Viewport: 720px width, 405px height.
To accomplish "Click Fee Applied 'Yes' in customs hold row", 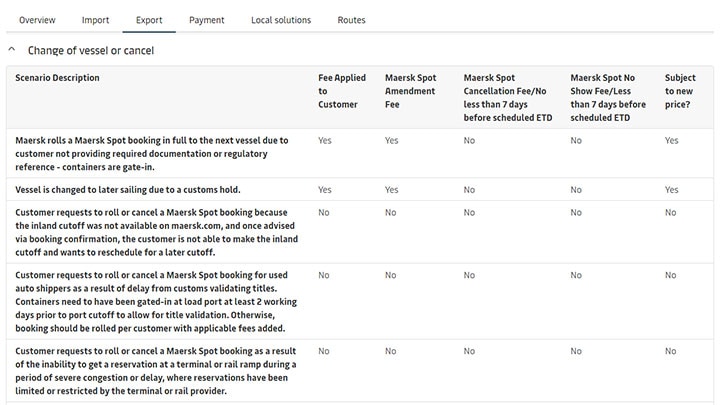I will (325, 190).
